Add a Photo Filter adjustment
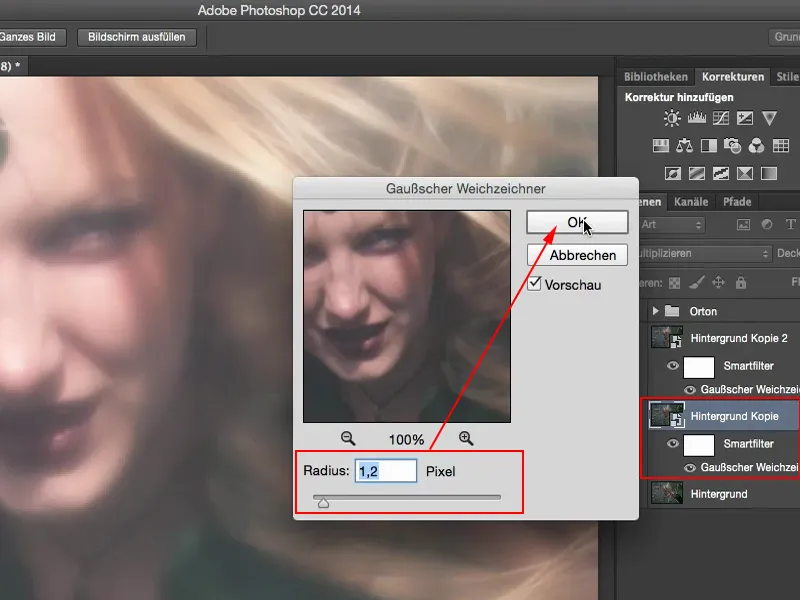This screenshot has height=600, width=800. (x=732, y=146)
